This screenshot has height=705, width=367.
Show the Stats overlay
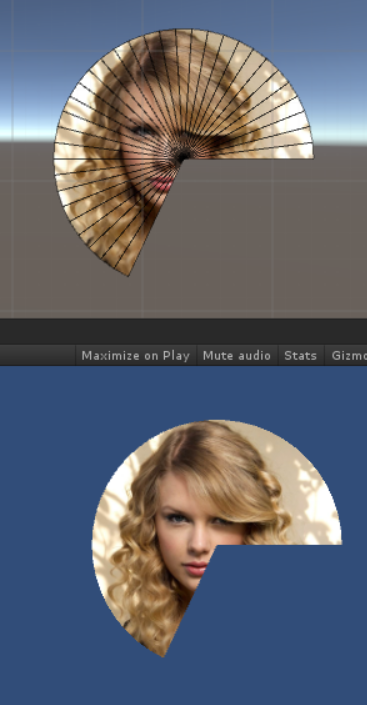click(301, 356)
